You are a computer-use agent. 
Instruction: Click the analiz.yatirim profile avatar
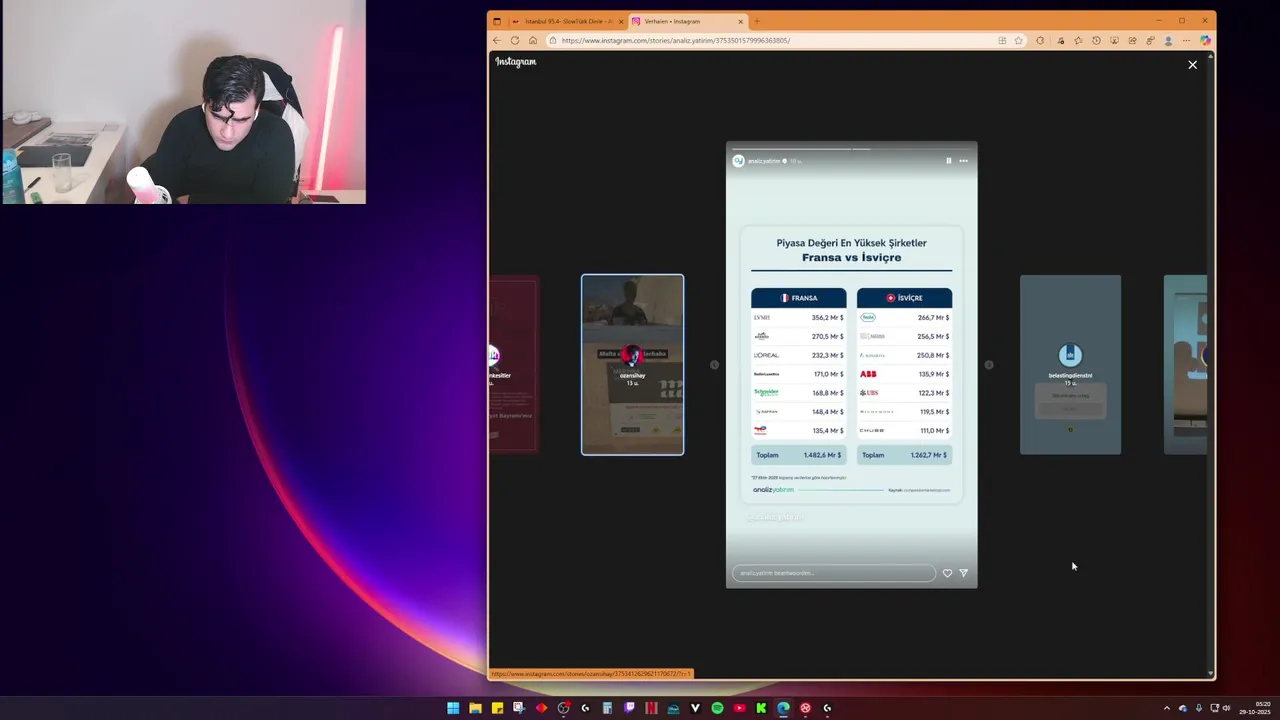[739, 161]
